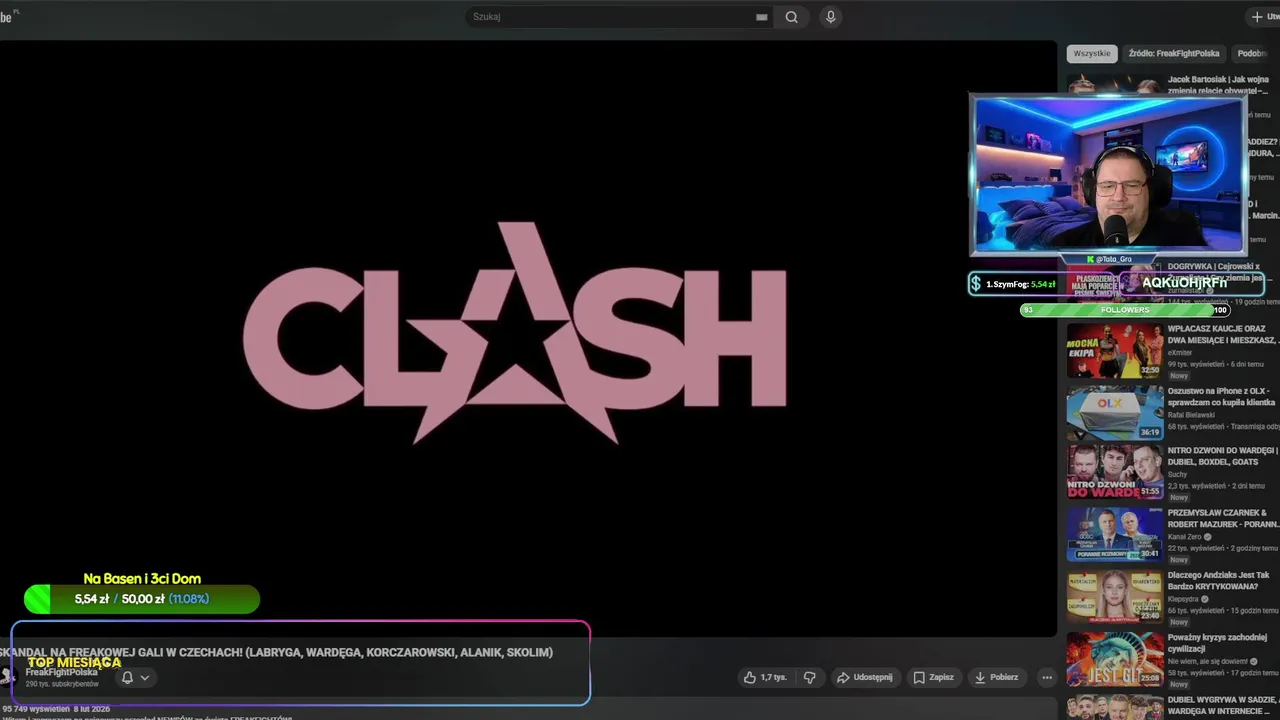
Task: Open title 'Poważny kryzys zachodniej cywilizacji'
Action: 1217,643
